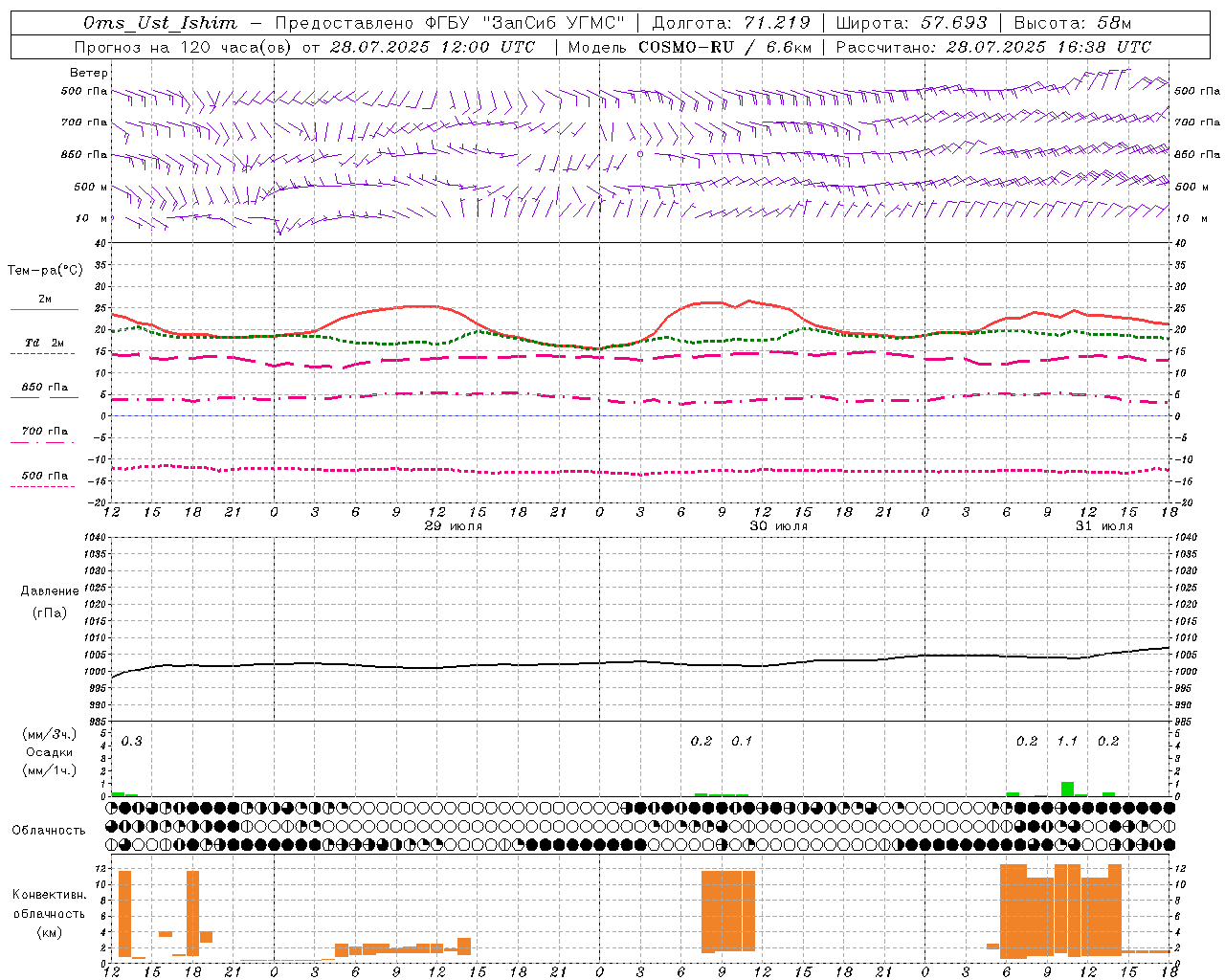This screenshot has width=1225, height=980.
Task: Click the 'Давление' pressure panel label
Action: [50, 591]
